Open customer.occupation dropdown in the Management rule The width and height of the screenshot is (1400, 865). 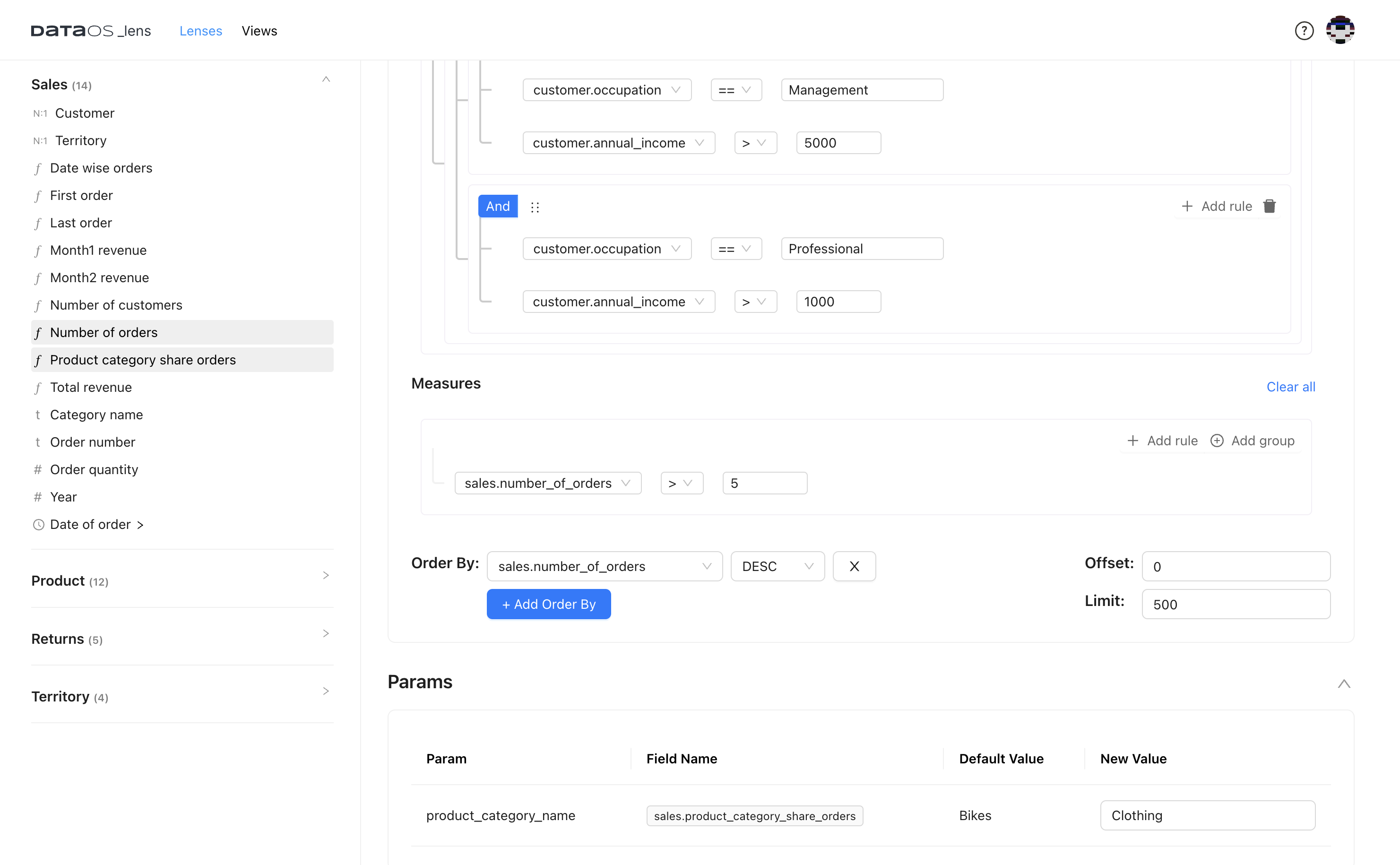607,90
